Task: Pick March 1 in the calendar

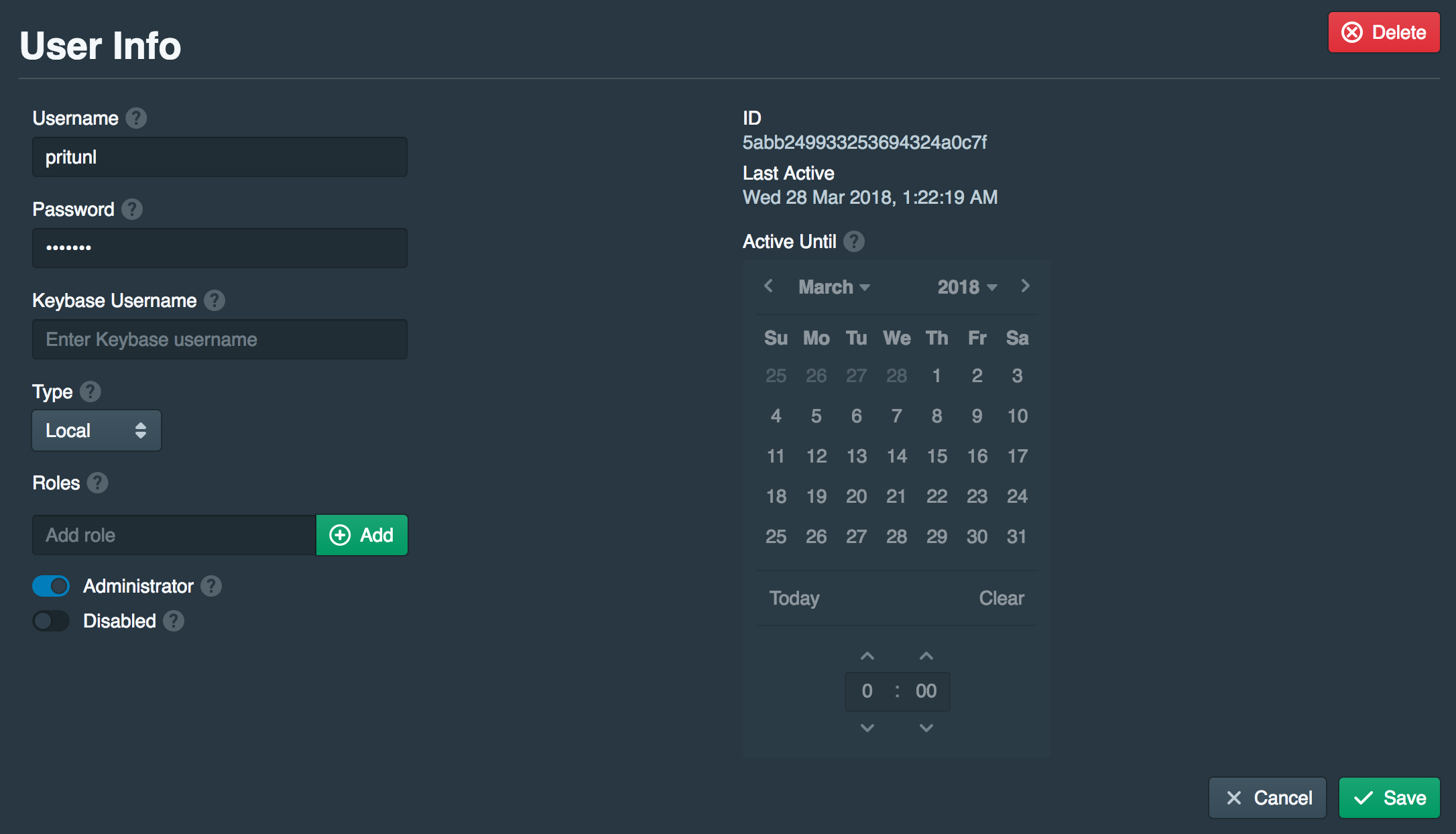Action: pyautogui.click(x=936, y=375)
